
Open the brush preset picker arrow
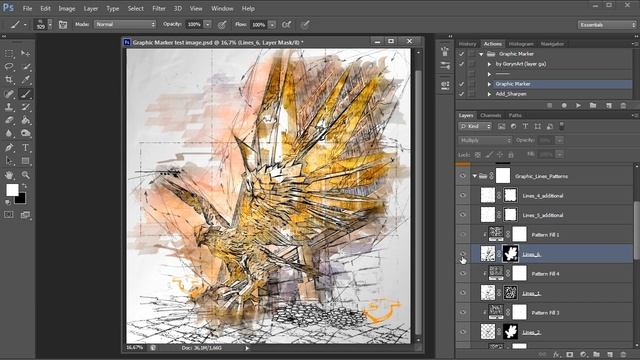click(x=50, y=25)
